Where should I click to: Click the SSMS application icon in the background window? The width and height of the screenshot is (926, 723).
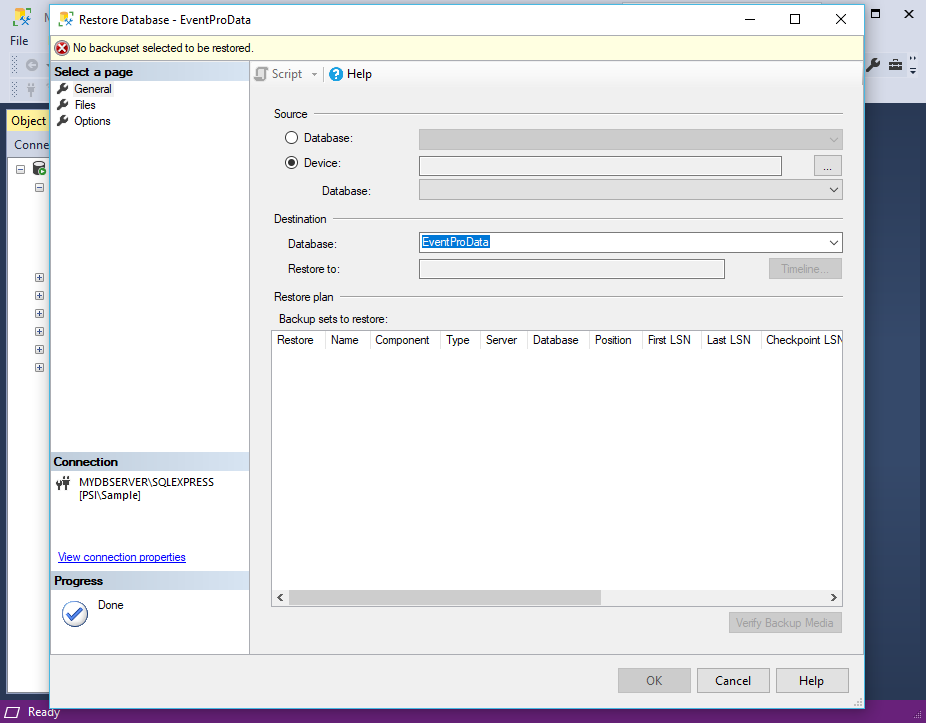22,18
